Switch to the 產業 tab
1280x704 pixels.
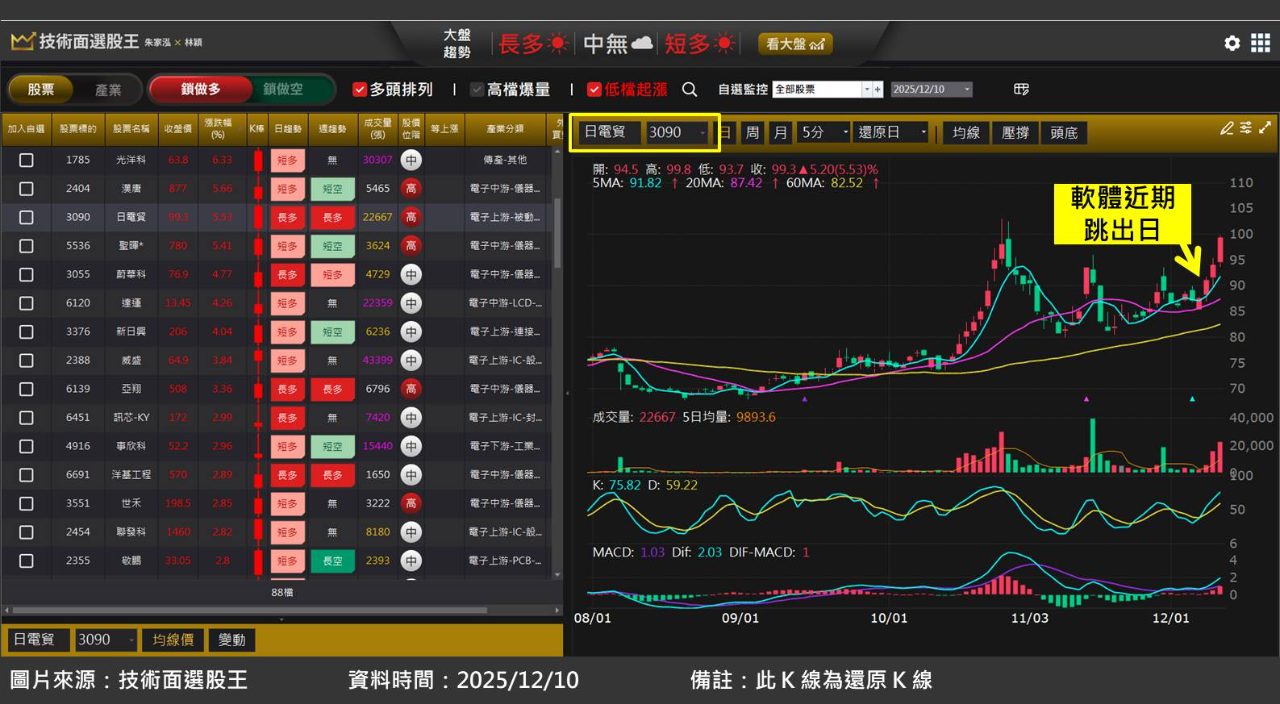click(x=108, y=89)
